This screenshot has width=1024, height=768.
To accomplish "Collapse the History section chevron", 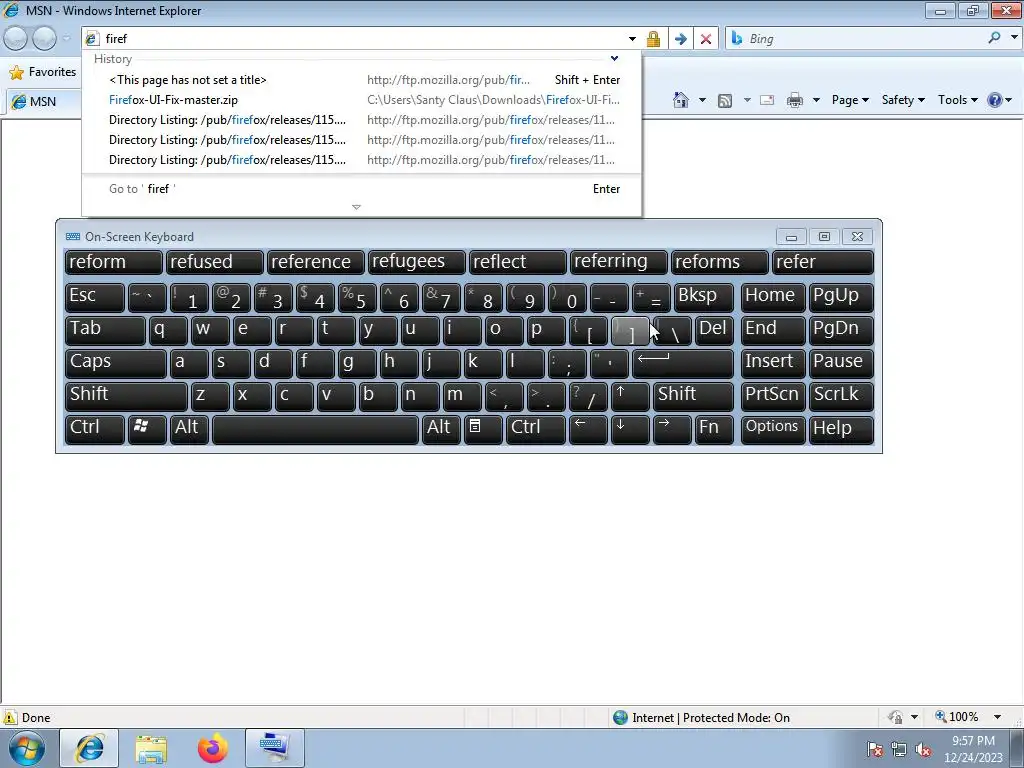I will click(x=614, y=59).
